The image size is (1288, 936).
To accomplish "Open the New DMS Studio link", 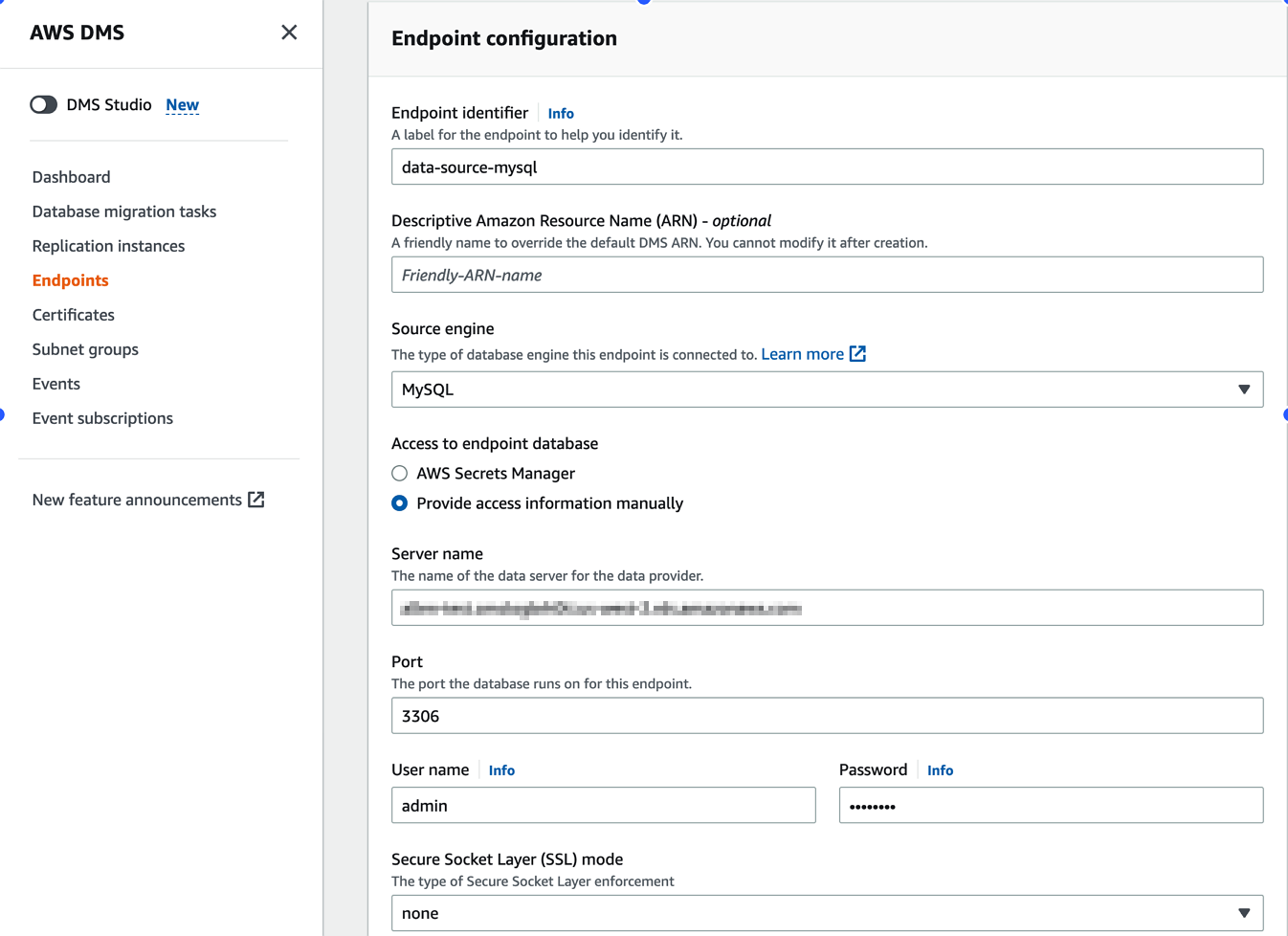I will tap(182, 104).
